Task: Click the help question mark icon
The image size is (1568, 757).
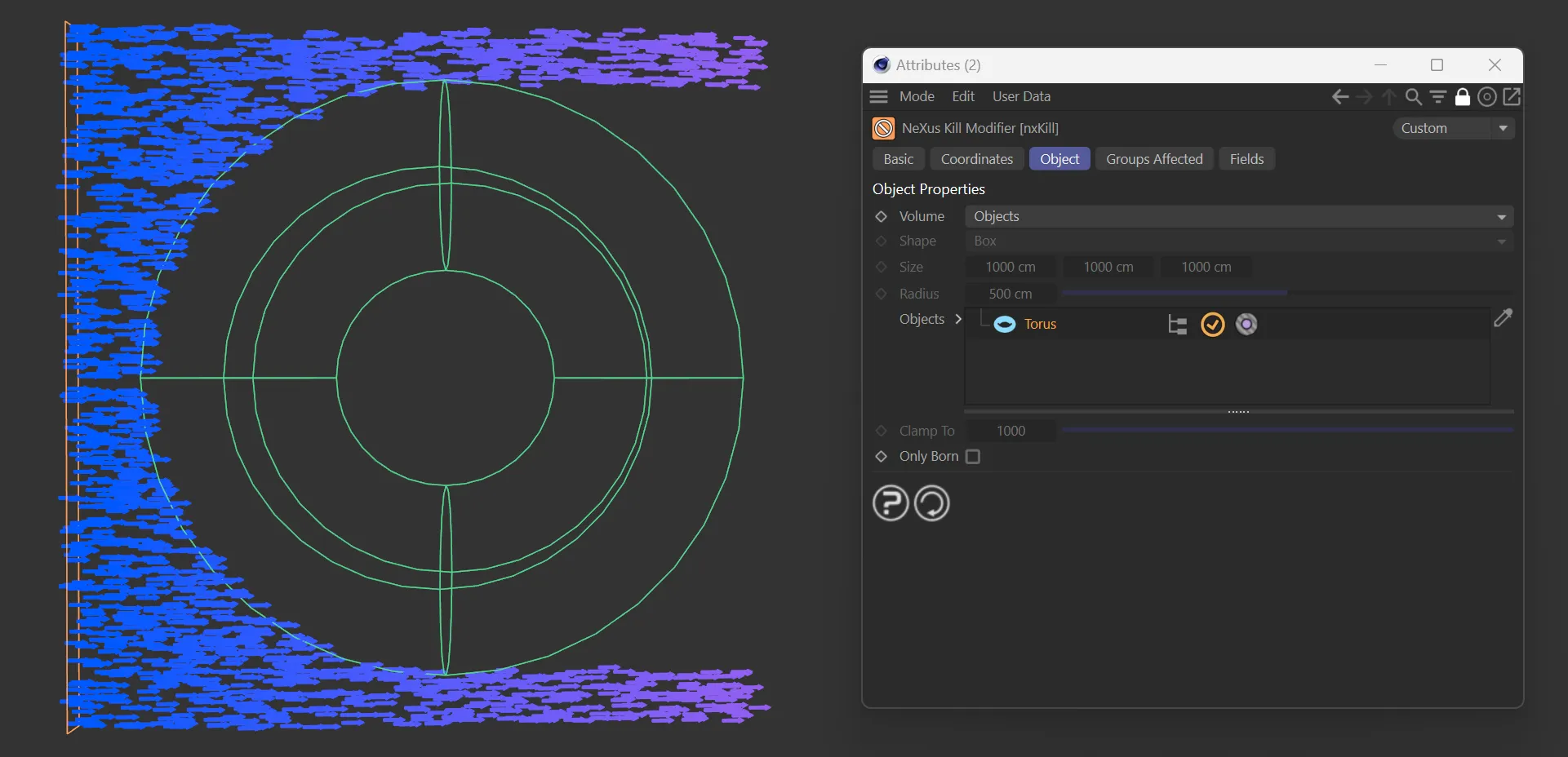Action: point(890,503)
